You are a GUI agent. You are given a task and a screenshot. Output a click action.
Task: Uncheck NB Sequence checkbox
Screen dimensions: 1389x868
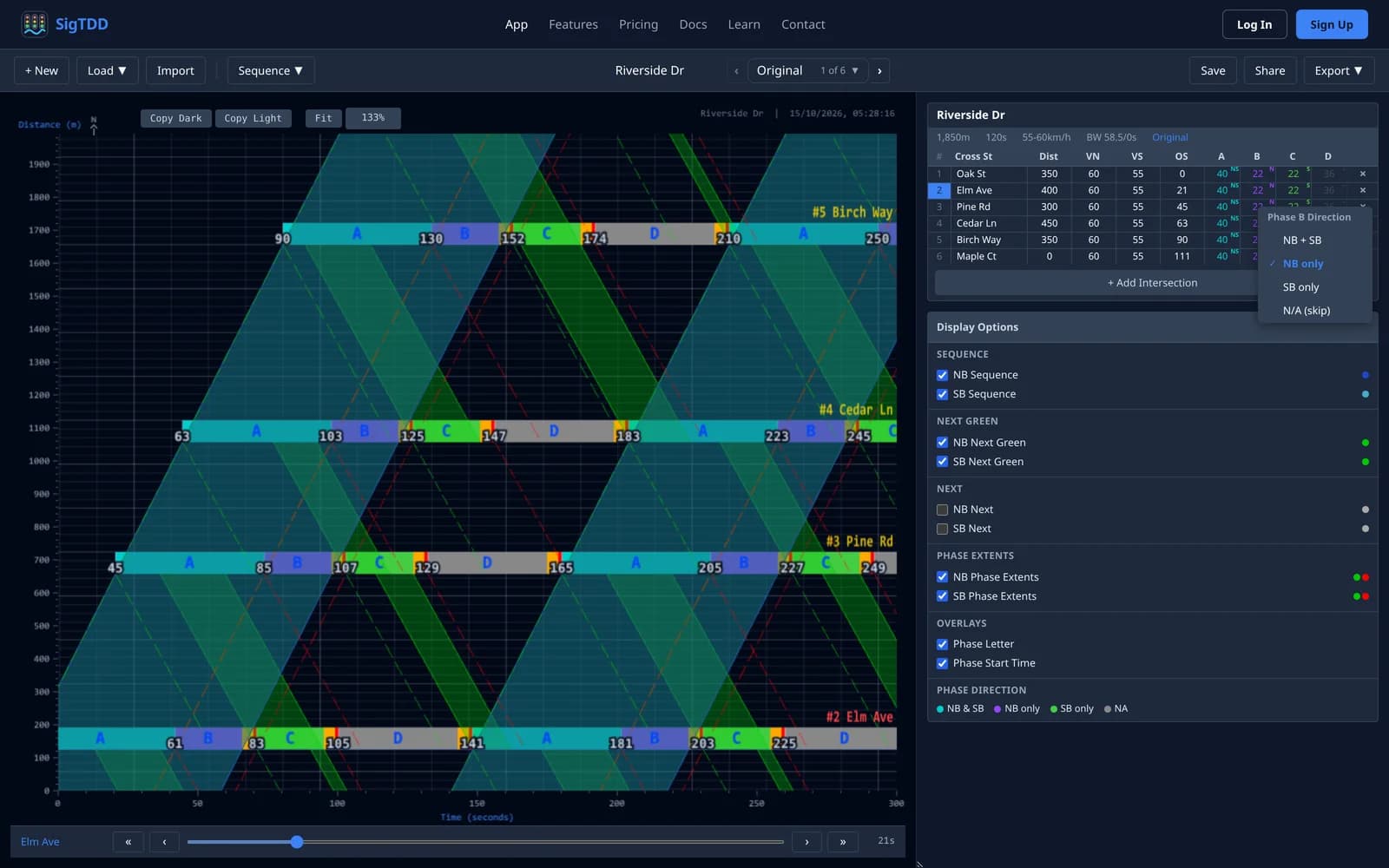942,375
